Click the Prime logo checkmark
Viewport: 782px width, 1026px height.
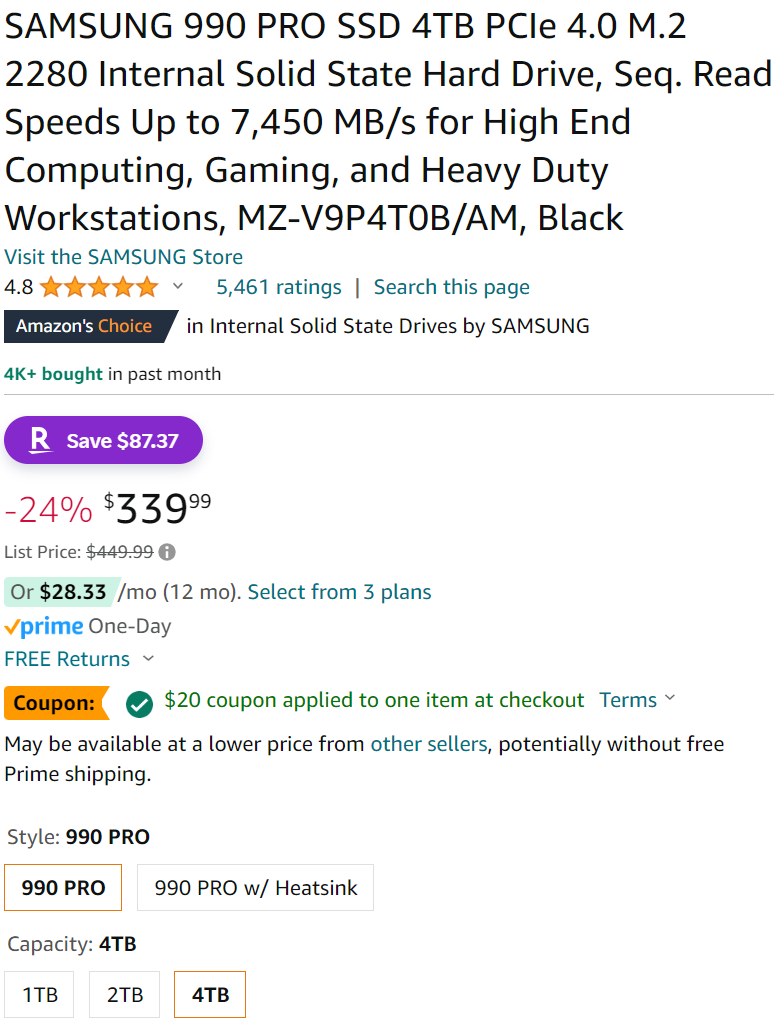[x=12, y=628]
